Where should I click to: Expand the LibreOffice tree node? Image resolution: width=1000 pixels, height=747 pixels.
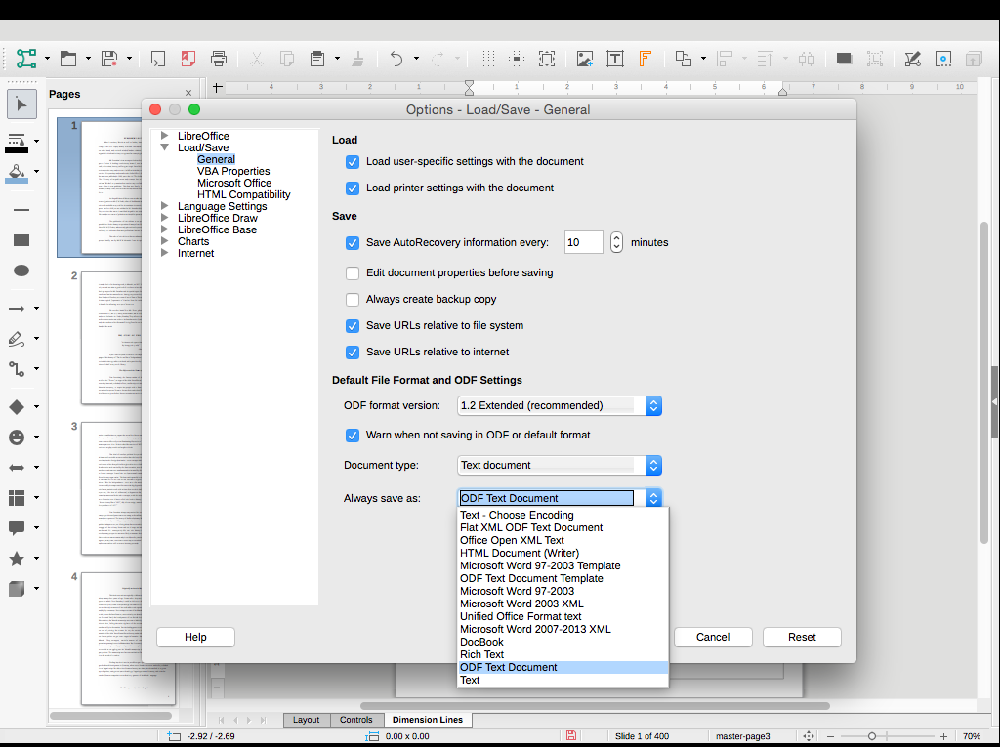click(x=165, y=136)
